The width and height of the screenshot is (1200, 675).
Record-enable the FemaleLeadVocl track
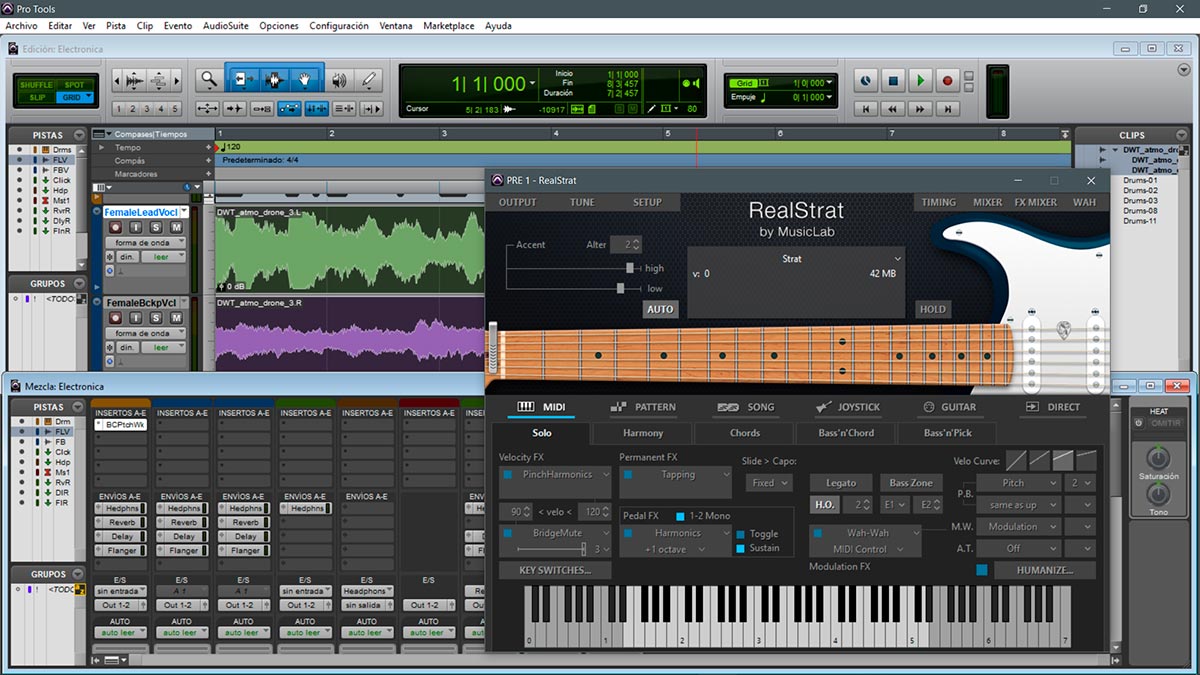coord(115,228)
